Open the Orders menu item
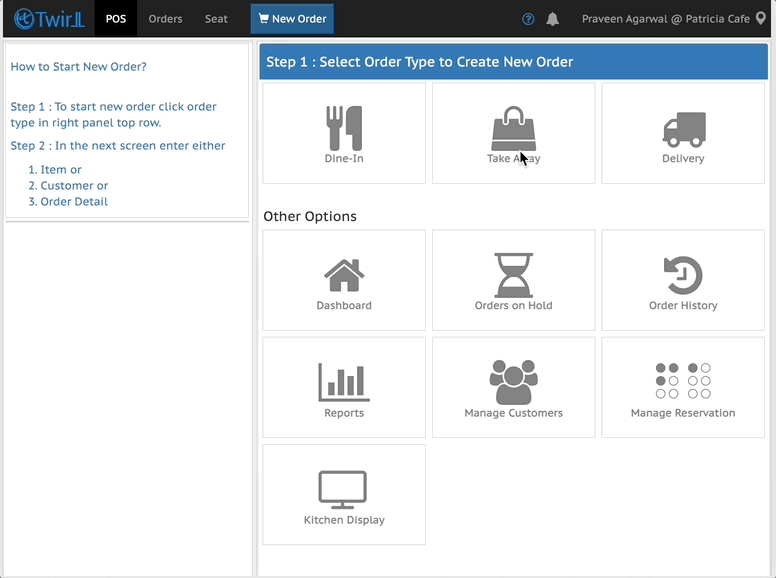Image resolution: width=776 pixels, height=578 pixels. point(165,19)
